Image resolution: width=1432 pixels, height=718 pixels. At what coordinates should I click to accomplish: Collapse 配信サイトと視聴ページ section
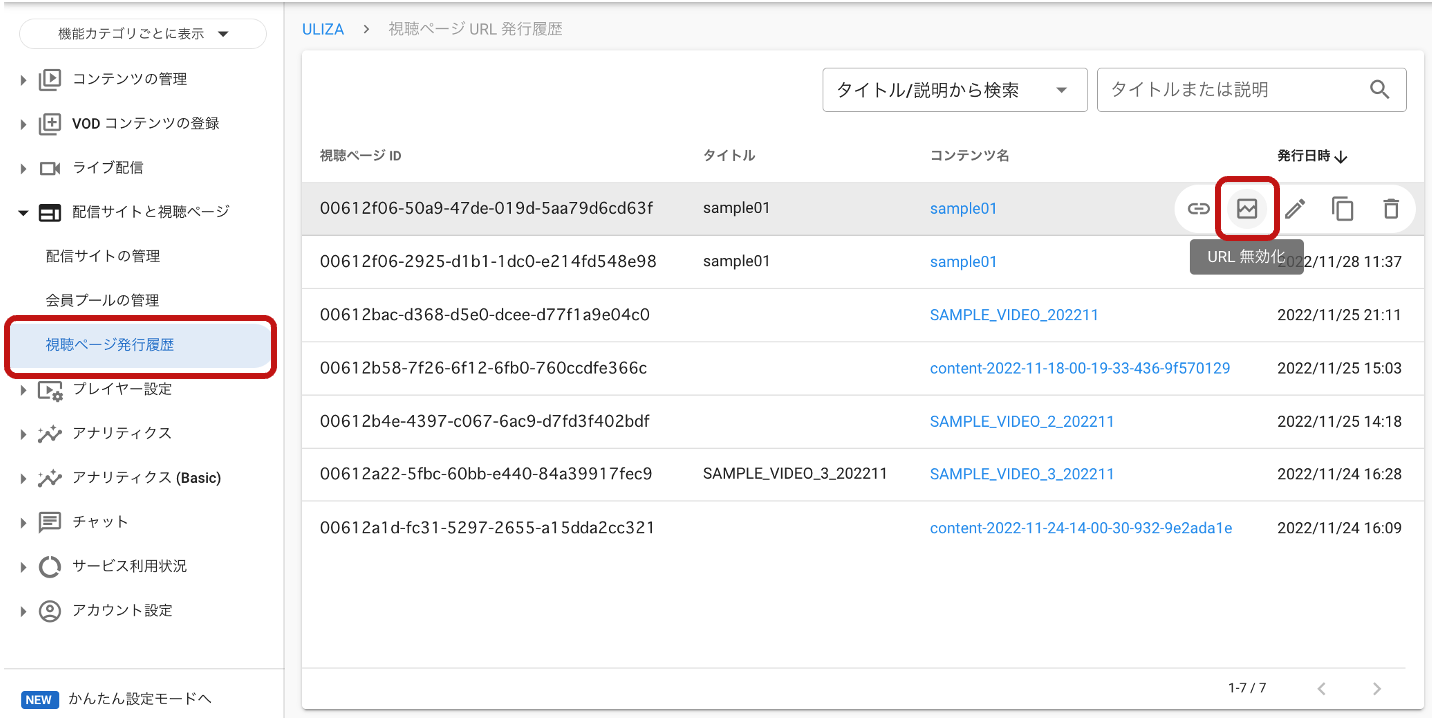(x=24, y=212)
